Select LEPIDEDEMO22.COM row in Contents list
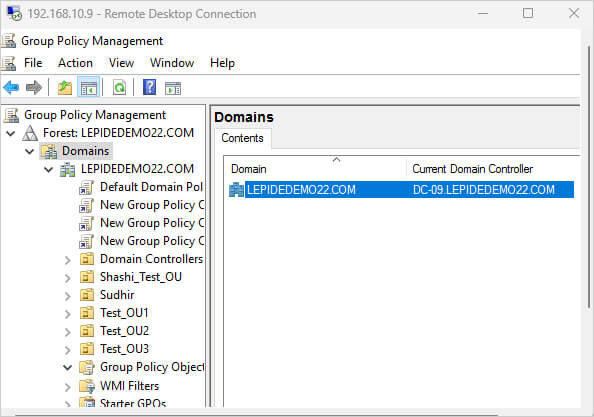Viewport: 594px width, 417px height. click(x=401, y=190)
